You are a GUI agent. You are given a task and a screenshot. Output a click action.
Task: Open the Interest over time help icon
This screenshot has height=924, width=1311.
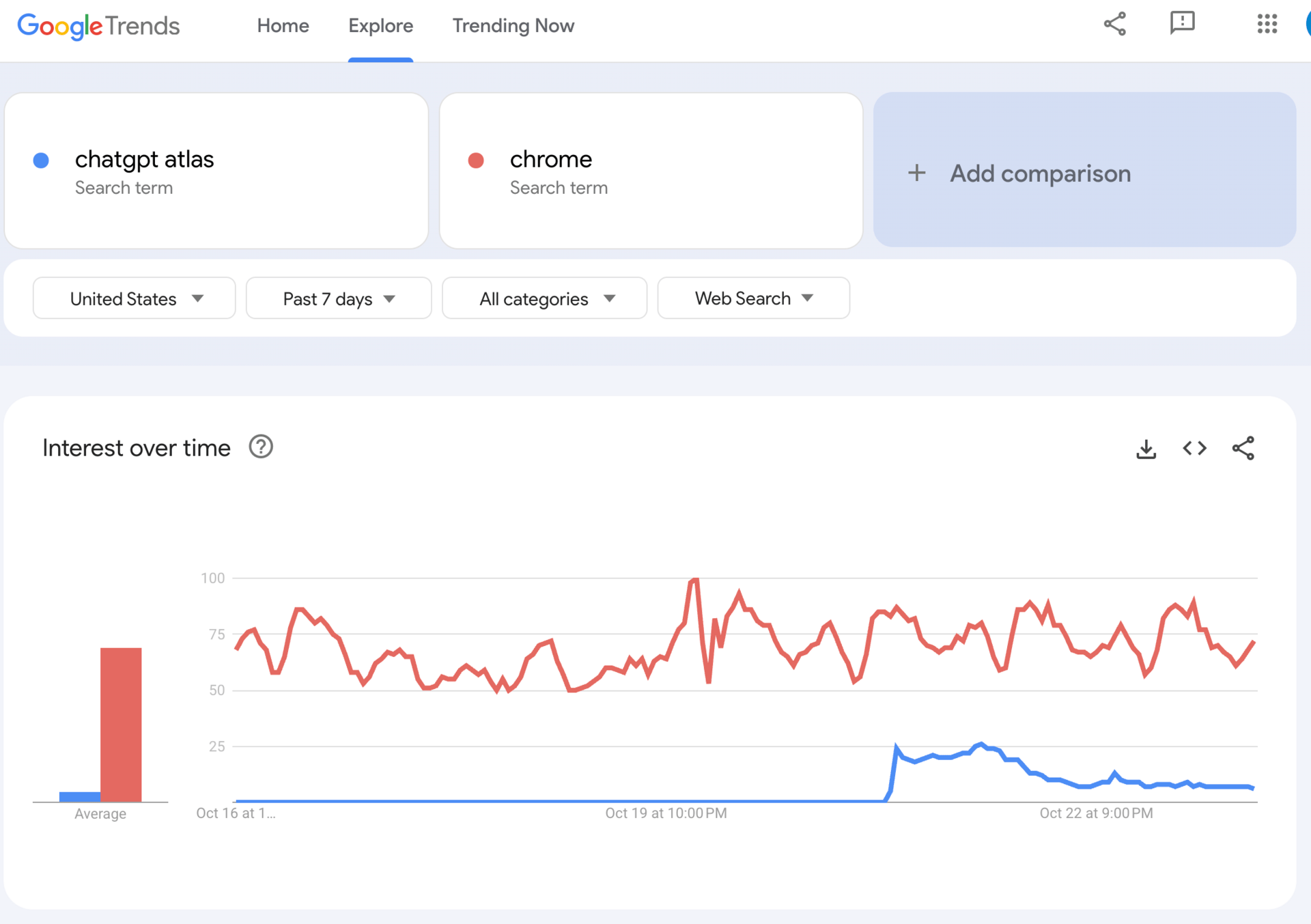tap(261, 447)
